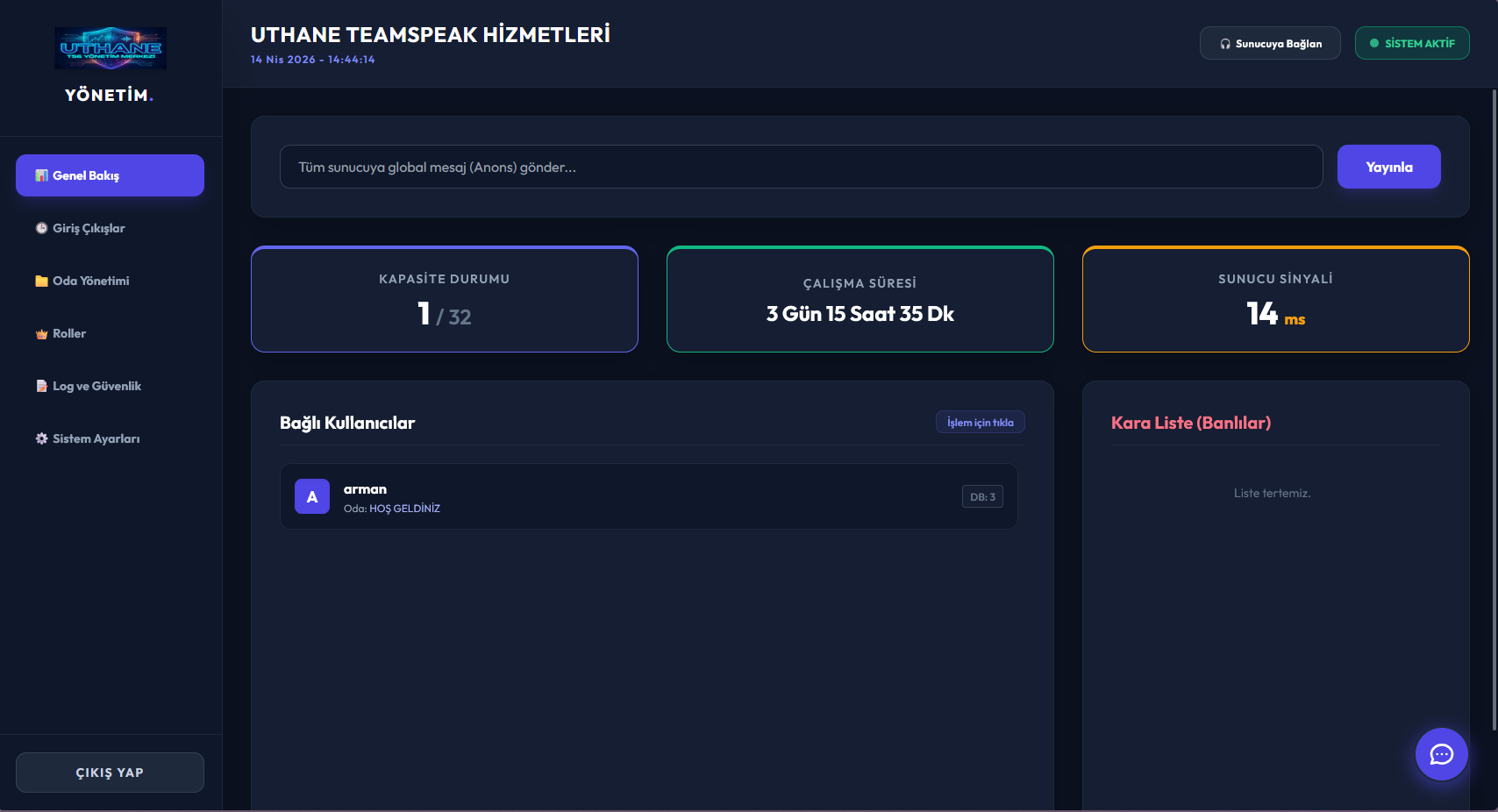Click the page's vertical scrollbar
The height and width of the screenshot is (812, 1498).
pyautogui.click(x=1494, y=409)
